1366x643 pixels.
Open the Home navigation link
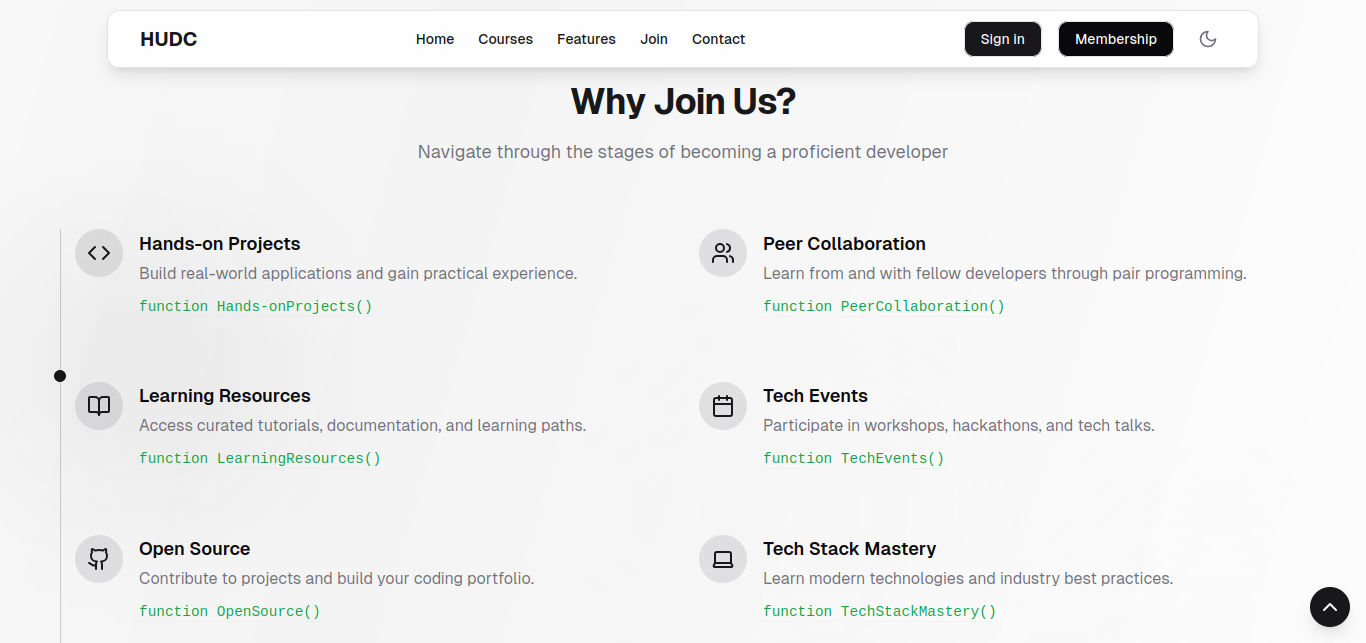tap(435, 39)
